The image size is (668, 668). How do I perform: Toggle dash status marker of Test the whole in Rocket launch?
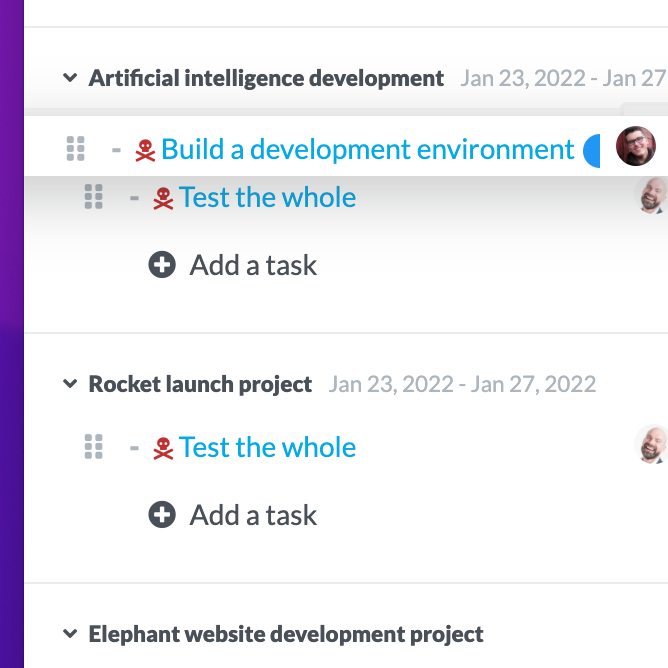(x=134, y=448)
